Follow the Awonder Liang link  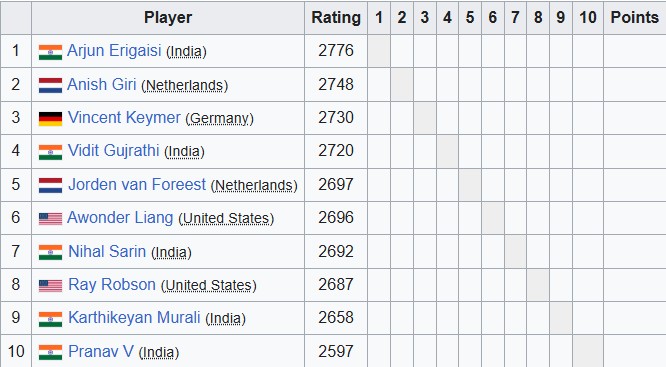point(120,217)
